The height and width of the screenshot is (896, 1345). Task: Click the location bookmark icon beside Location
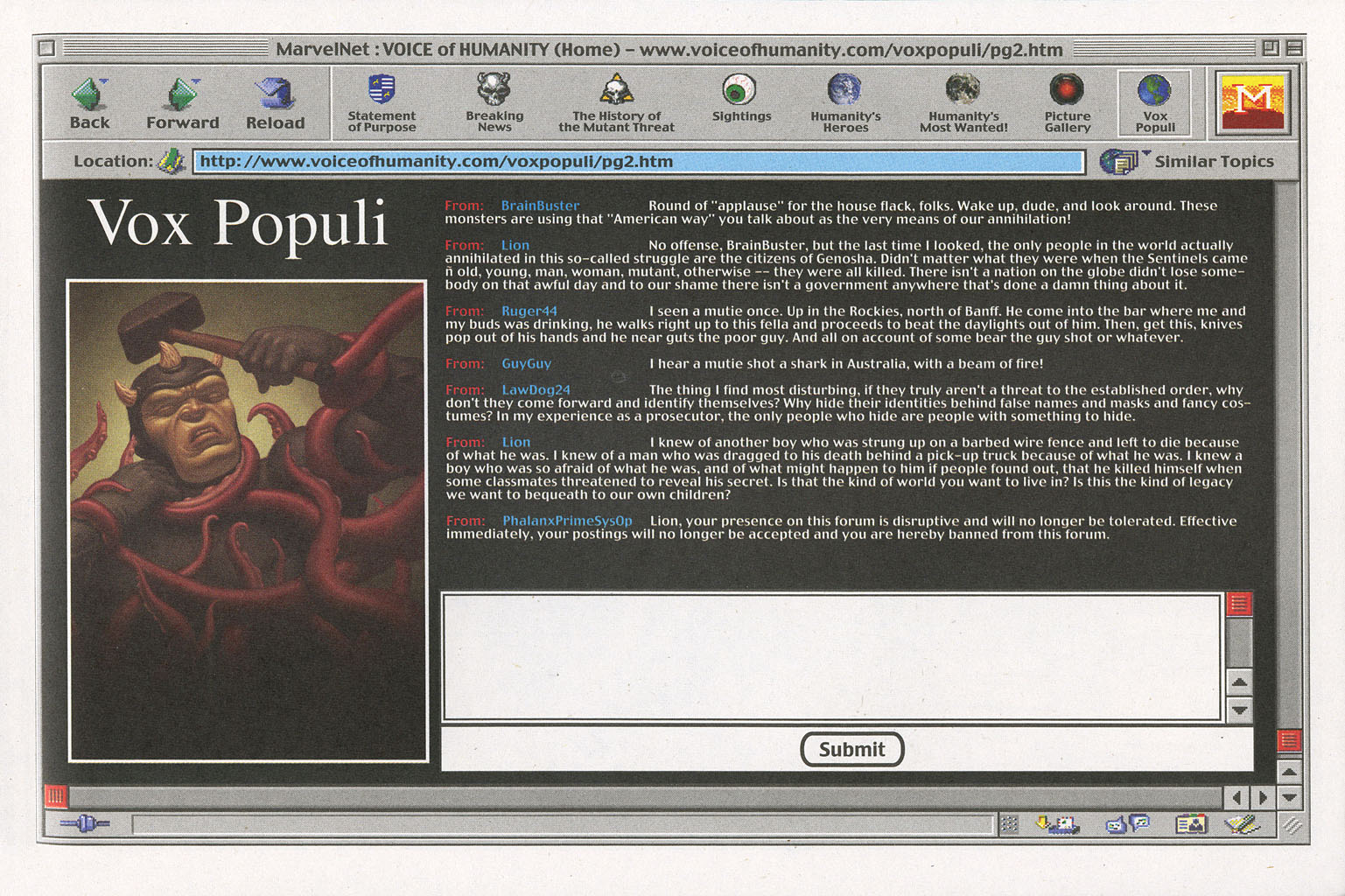[x=171, y=161]
